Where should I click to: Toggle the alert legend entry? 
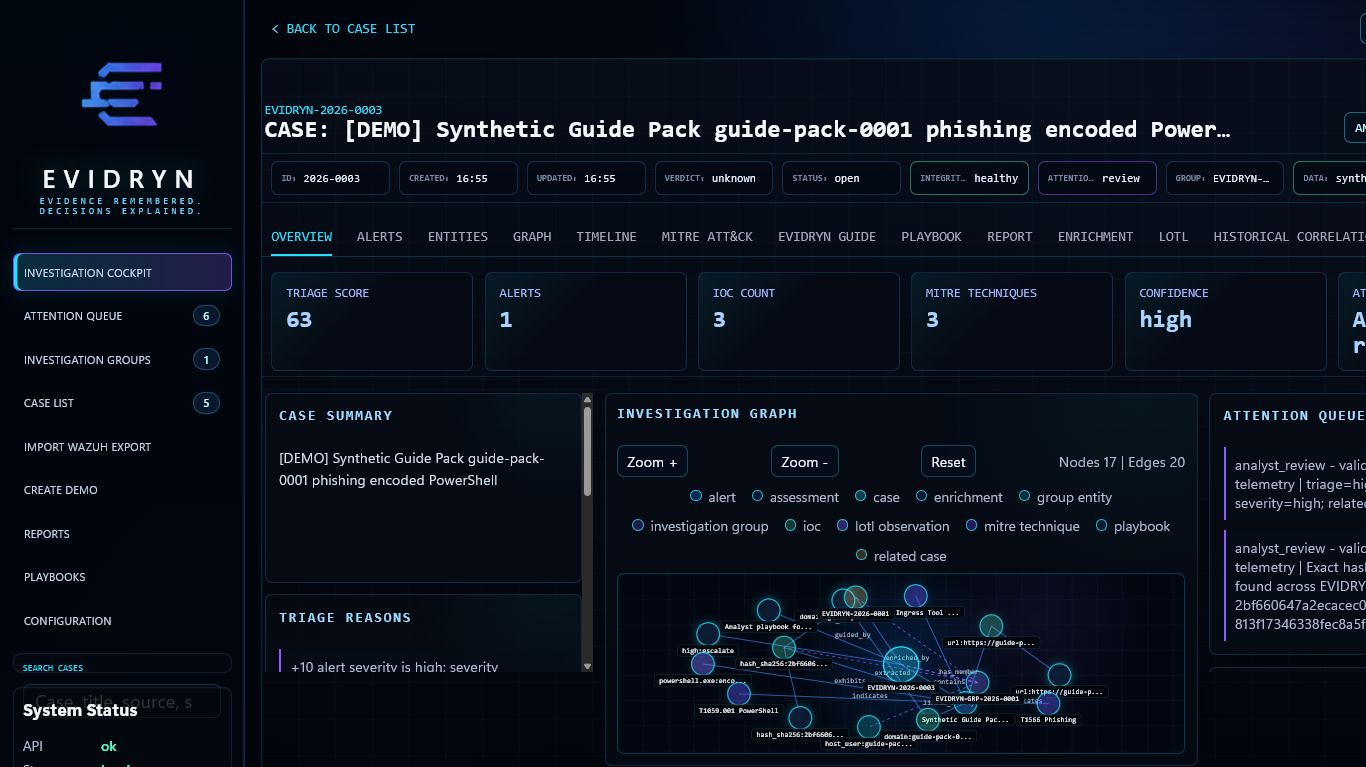[713, 497]
